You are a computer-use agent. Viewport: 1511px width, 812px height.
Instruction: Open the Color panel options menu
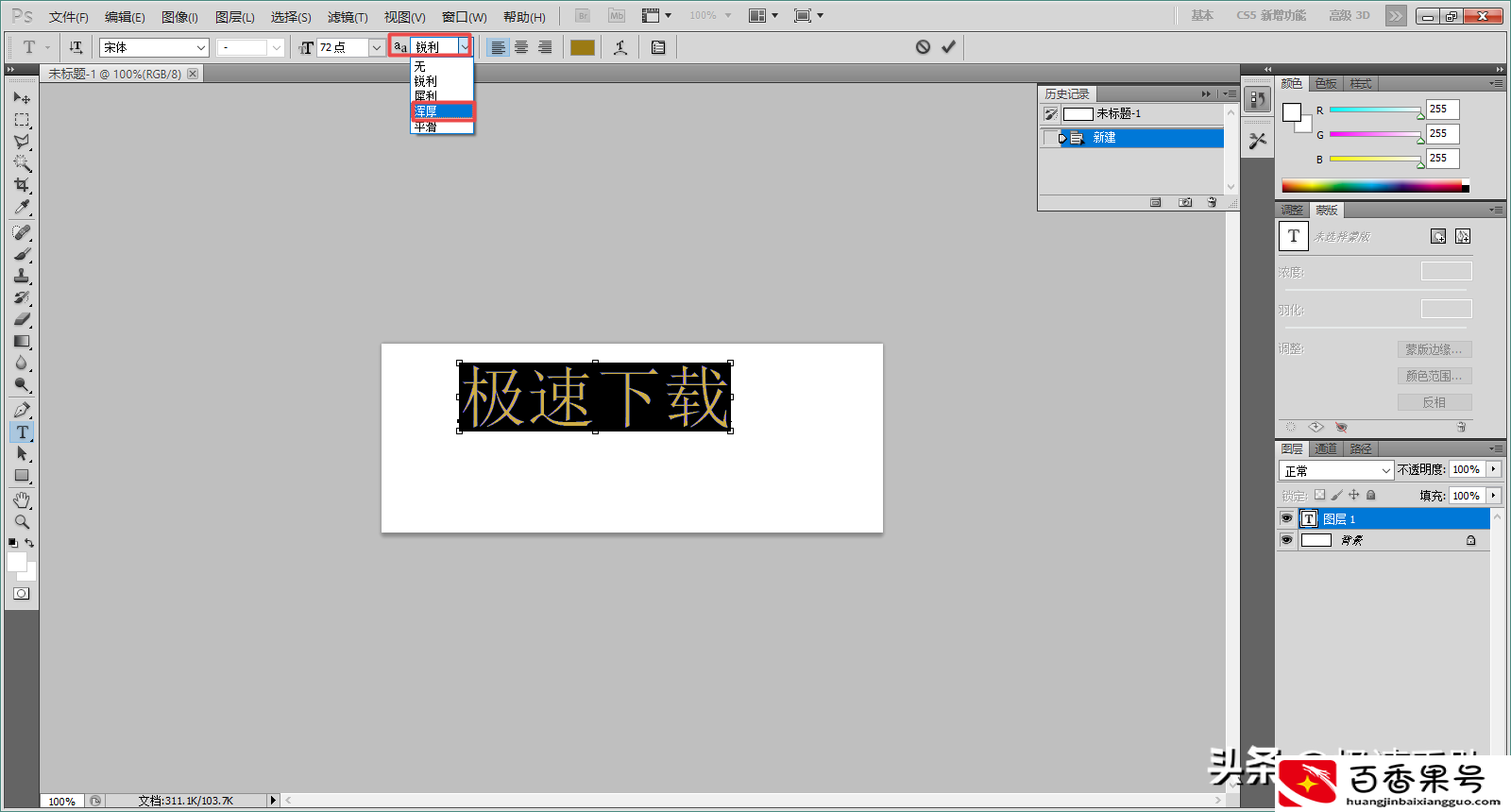pyautogui.click(x=1496, y=84)
